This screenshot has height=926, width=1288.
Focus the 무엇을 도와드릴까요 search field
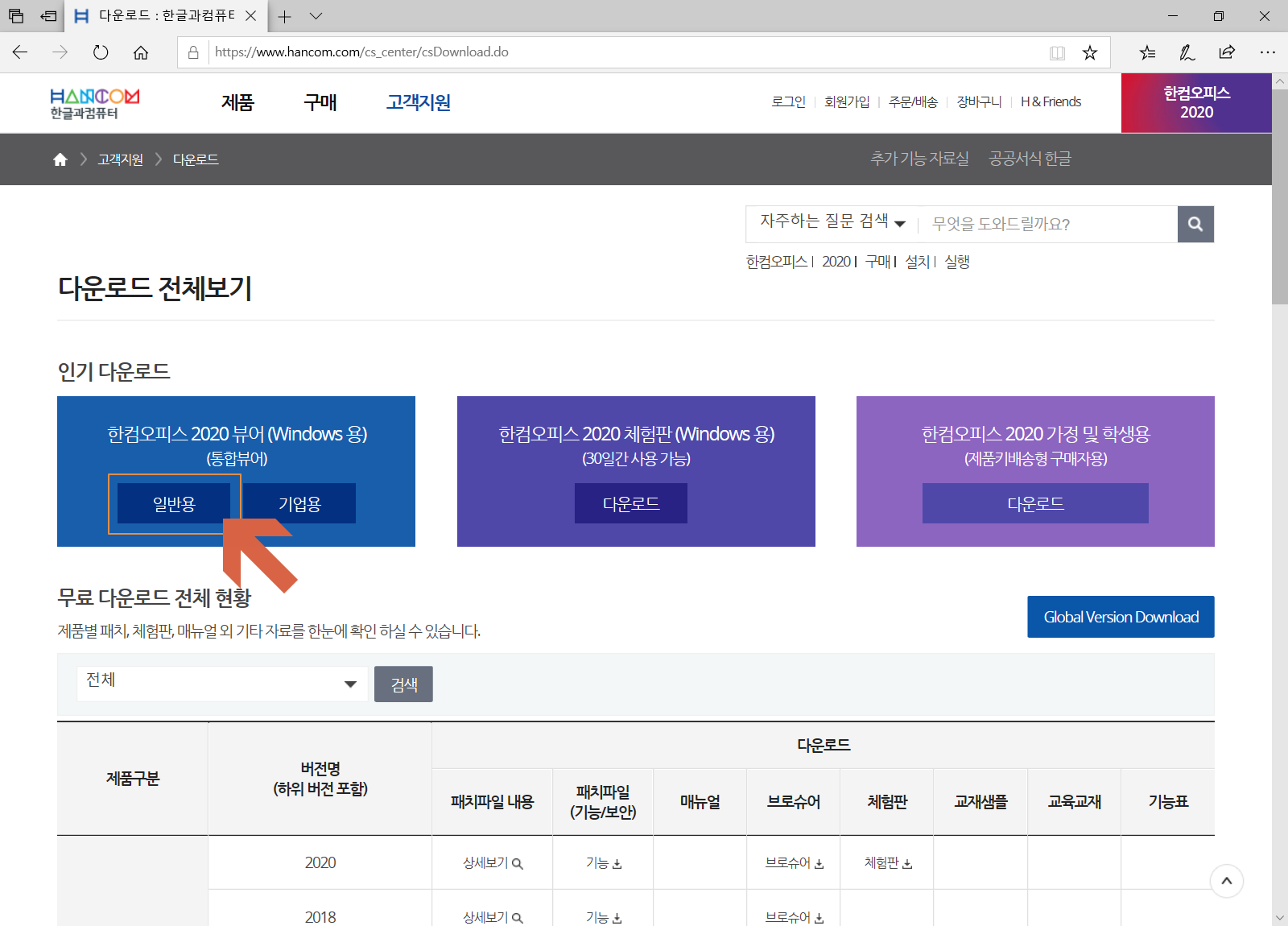(x=1047, y=224)
